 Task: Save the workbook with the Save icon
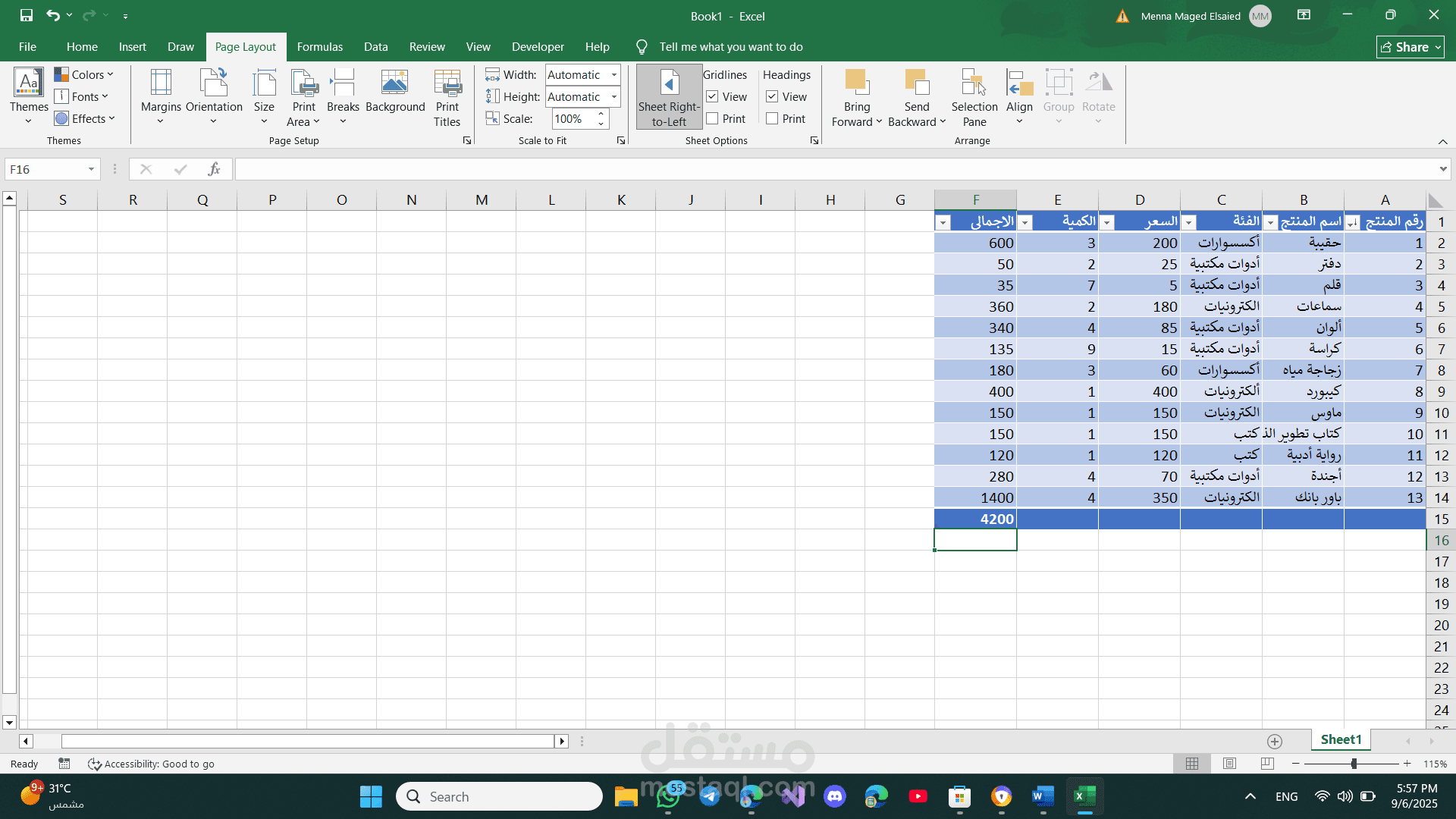pyautogui.click(x=27, y=15)
